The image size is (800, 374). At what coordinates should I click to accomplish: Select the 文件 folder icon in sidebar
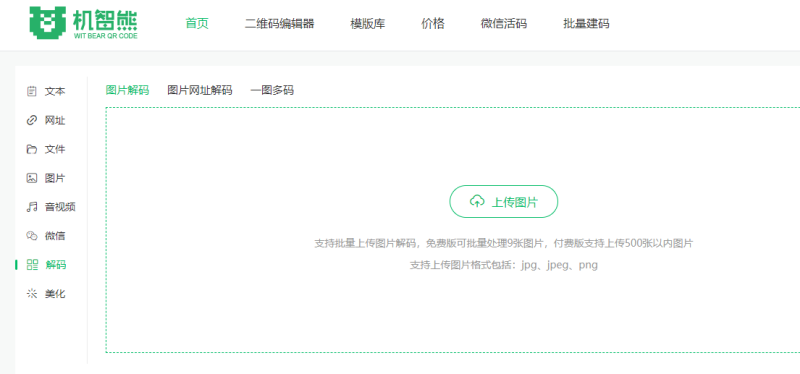coord(32,149)
